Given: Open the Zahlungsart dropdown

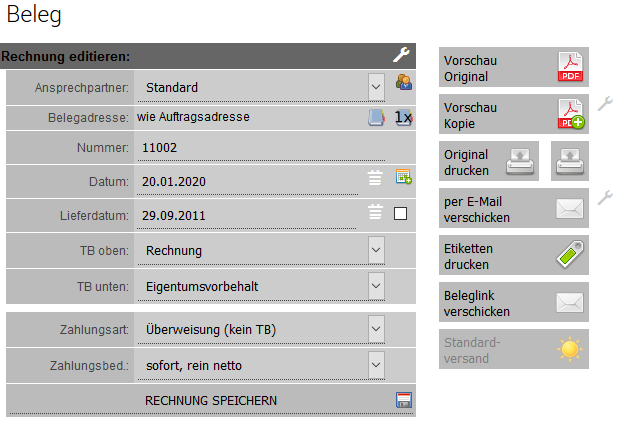Looking at the screenshot, I should [x=376, y=327].
